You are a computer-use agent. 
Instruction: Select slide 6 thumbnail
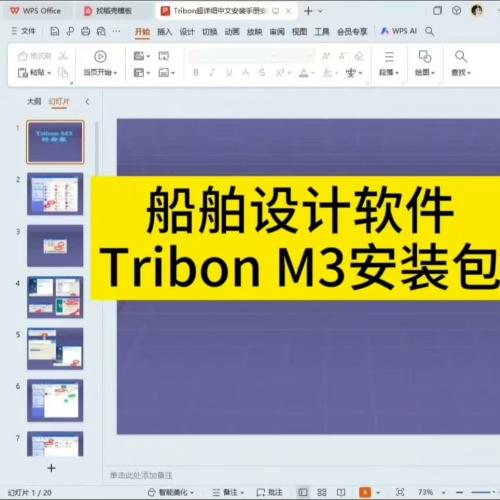[x=55, y=400]
